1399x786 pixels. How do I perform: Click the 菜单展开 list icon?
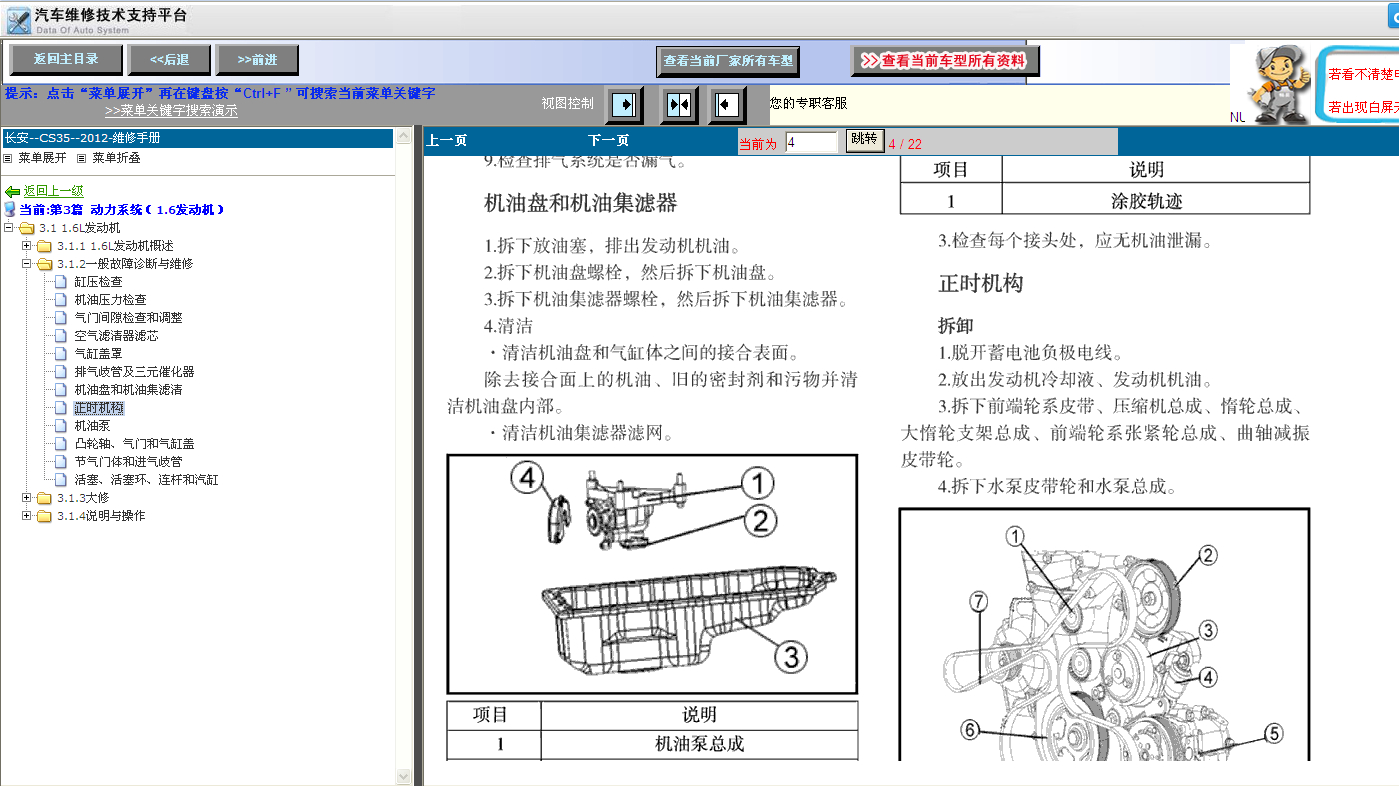pyautogui.click(x=8, y=158)
